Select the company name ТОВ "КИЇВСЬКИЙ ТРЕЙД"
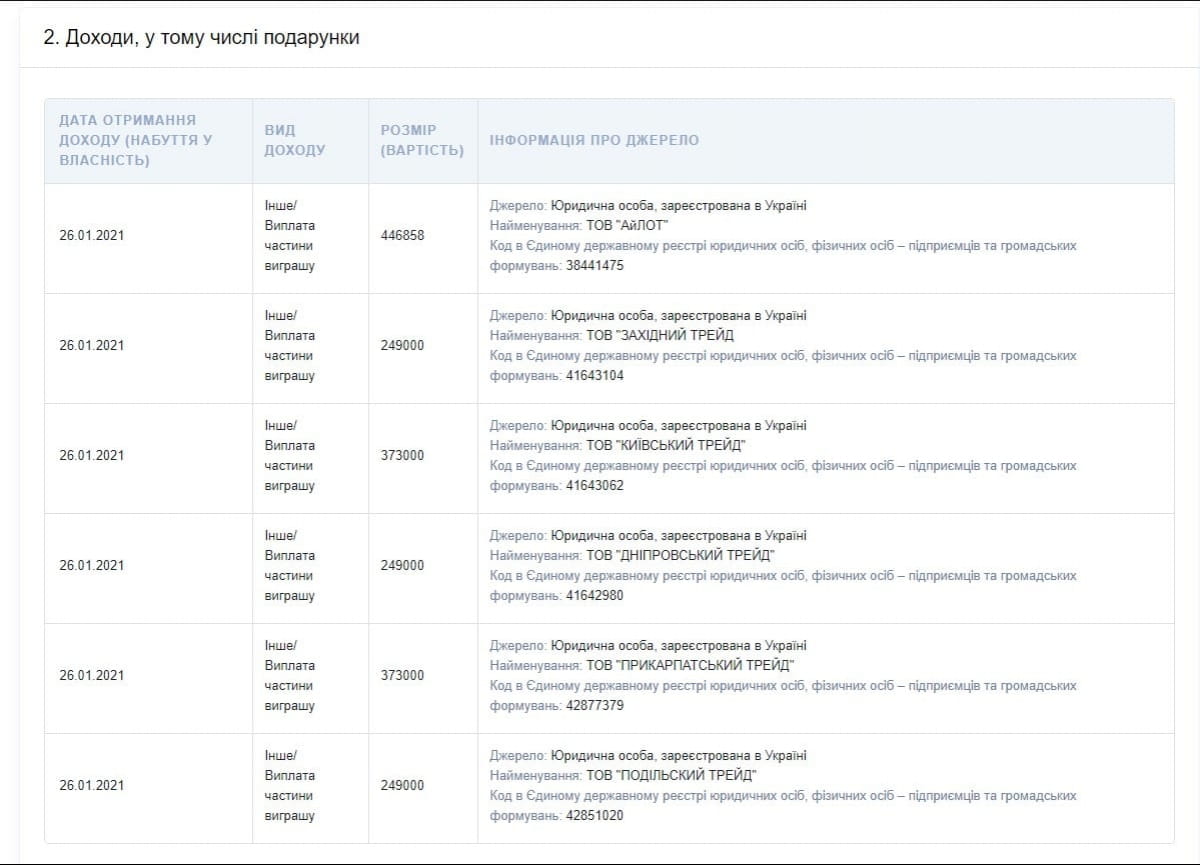1200x865 pixels. pyautogui.click(x=666, y=445)
